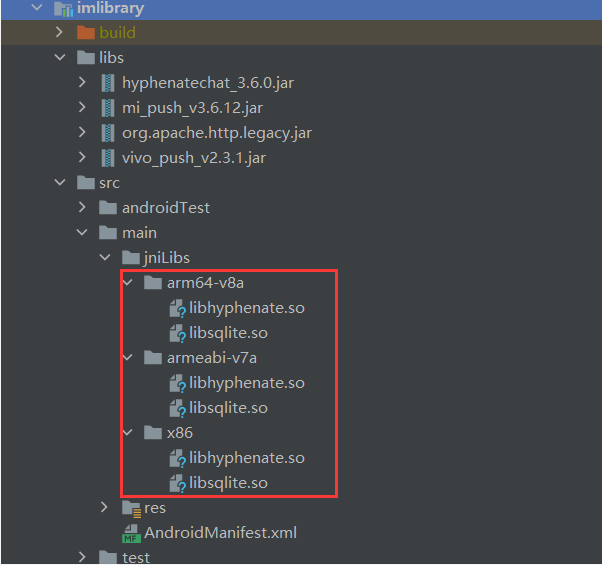The width and height of the screenshot is (602, 565).
Task: Select vivo_push_v2.3.1.jar file name
Action: (x=194, y=158)
